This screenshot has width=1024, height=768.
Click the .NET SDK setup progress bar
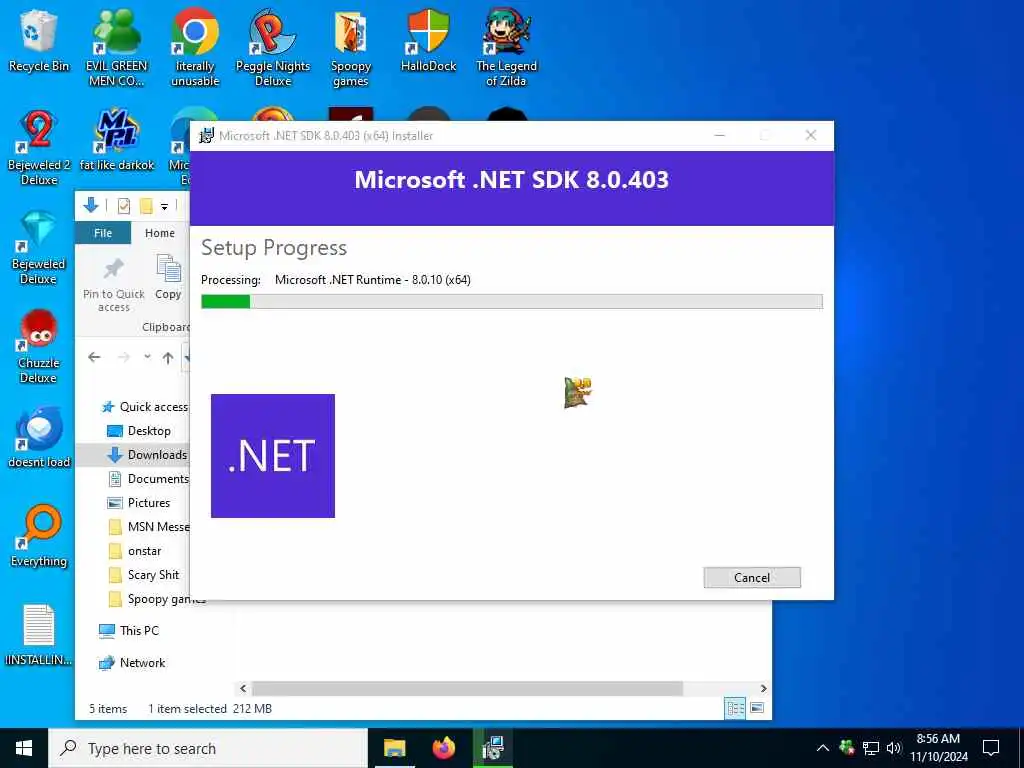(511, 301)
